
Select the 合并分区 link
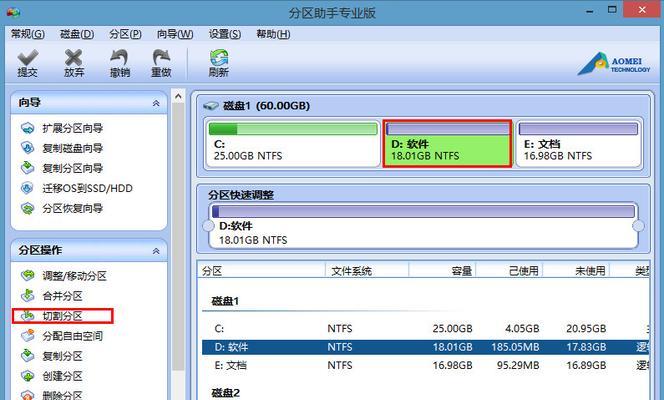pos(62,296)
